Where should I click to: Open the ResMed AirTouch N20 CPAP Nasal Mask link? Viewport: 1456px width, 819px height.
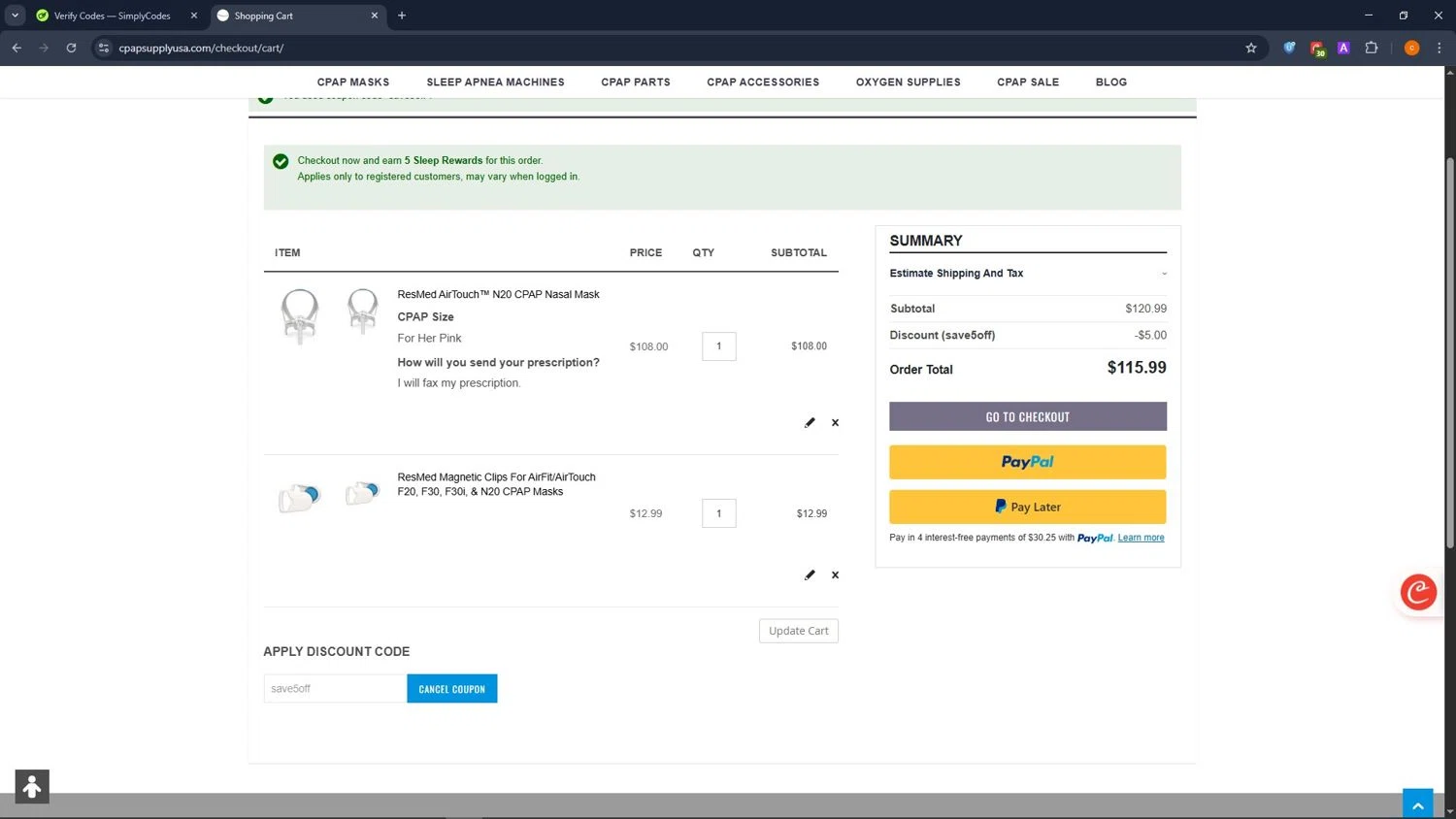498,294
